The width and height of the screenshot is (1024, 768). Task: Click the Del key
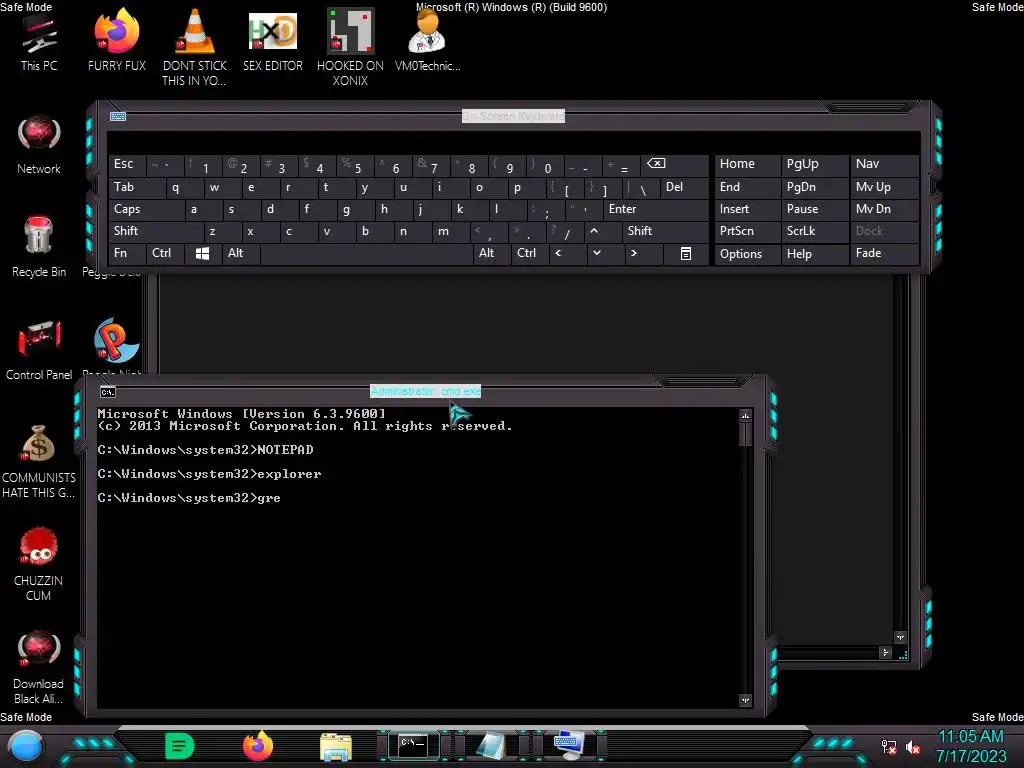point(684,187)
